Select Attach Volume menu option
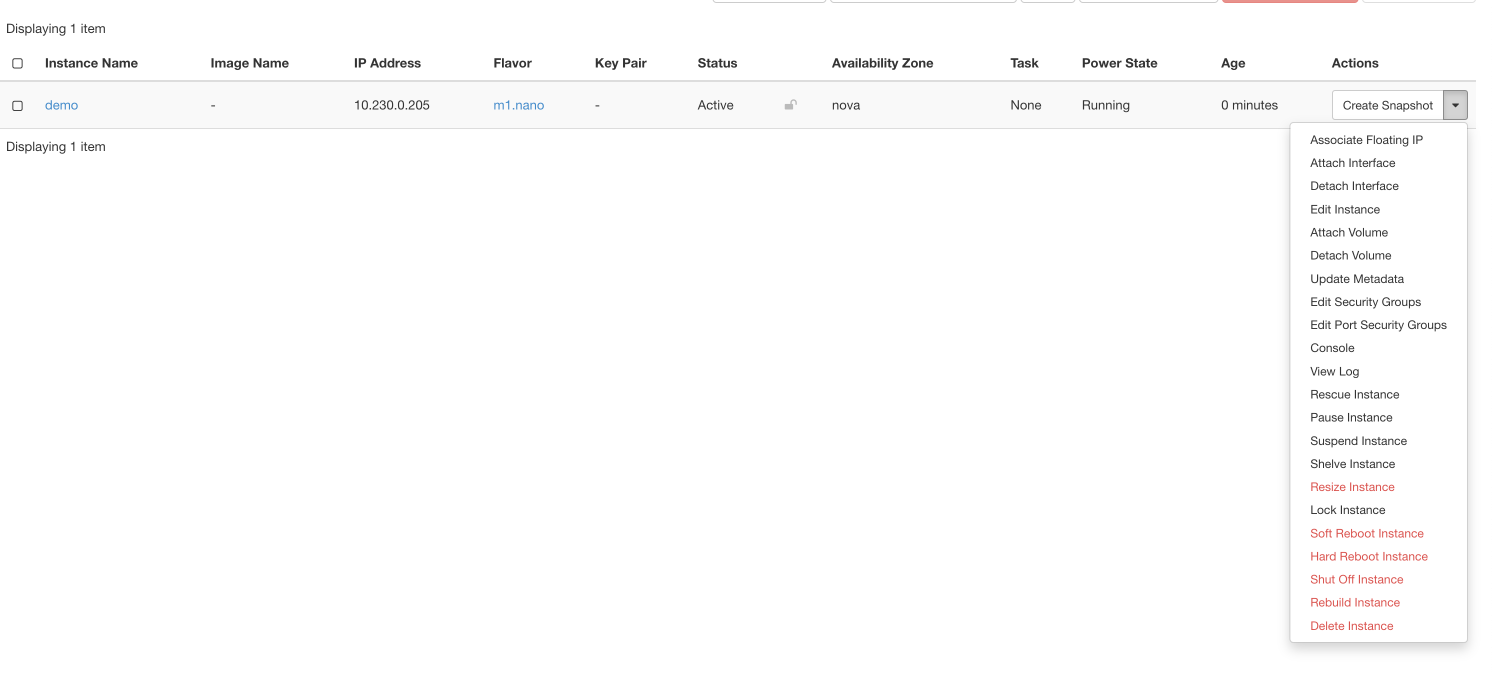The image size is (1502, 676). pos(1349,232)
